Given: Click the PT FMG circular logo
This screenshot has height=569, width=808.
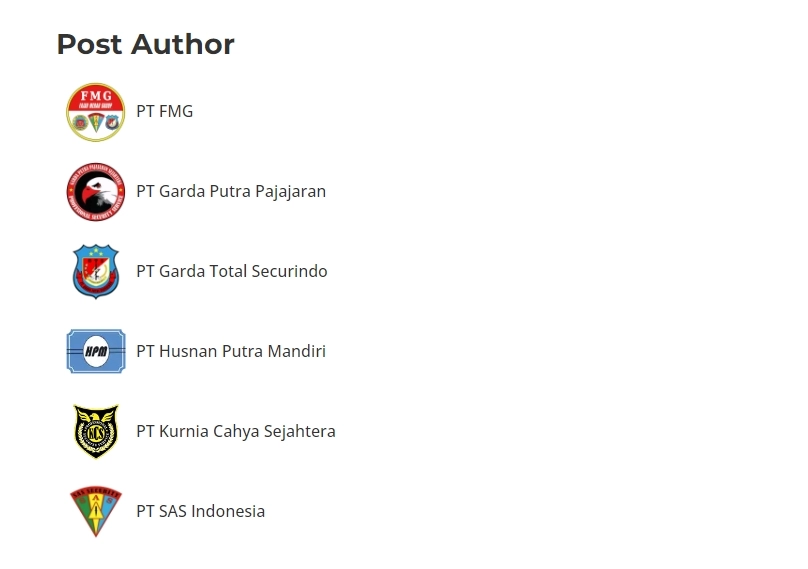Looking at the screenshot, I should point(96,112).
